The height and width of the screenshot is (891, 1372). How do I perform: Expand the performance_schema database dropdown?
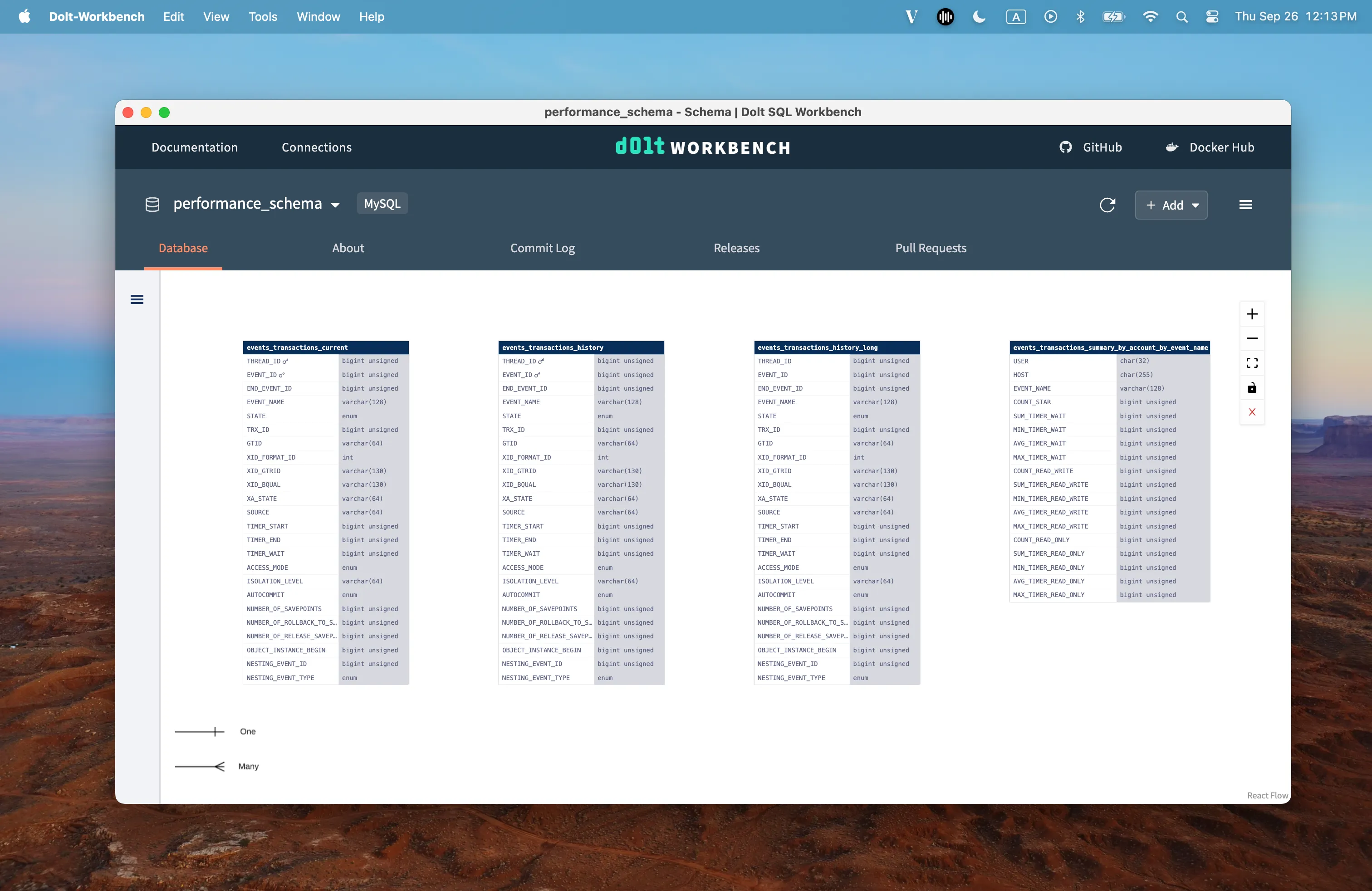(335, 205)
